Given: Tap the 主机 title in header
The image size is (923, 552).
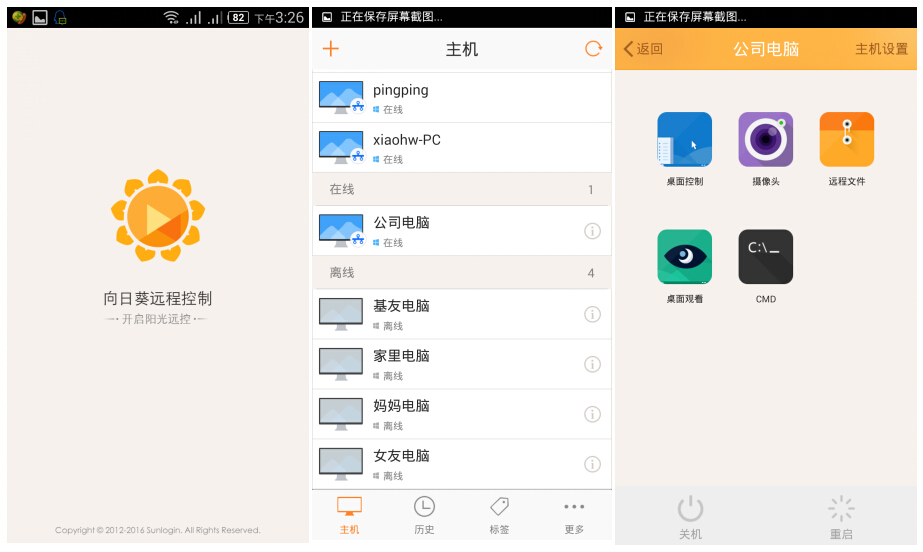Looking at the screenshot, I should click(462, 49).
